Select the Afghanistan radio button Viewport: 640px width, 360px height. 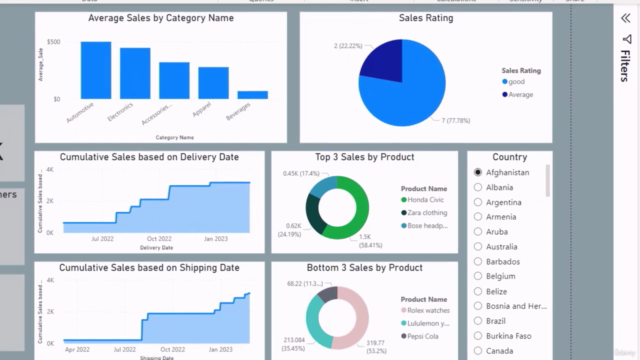pyautogui.click(x=478, y=172)
